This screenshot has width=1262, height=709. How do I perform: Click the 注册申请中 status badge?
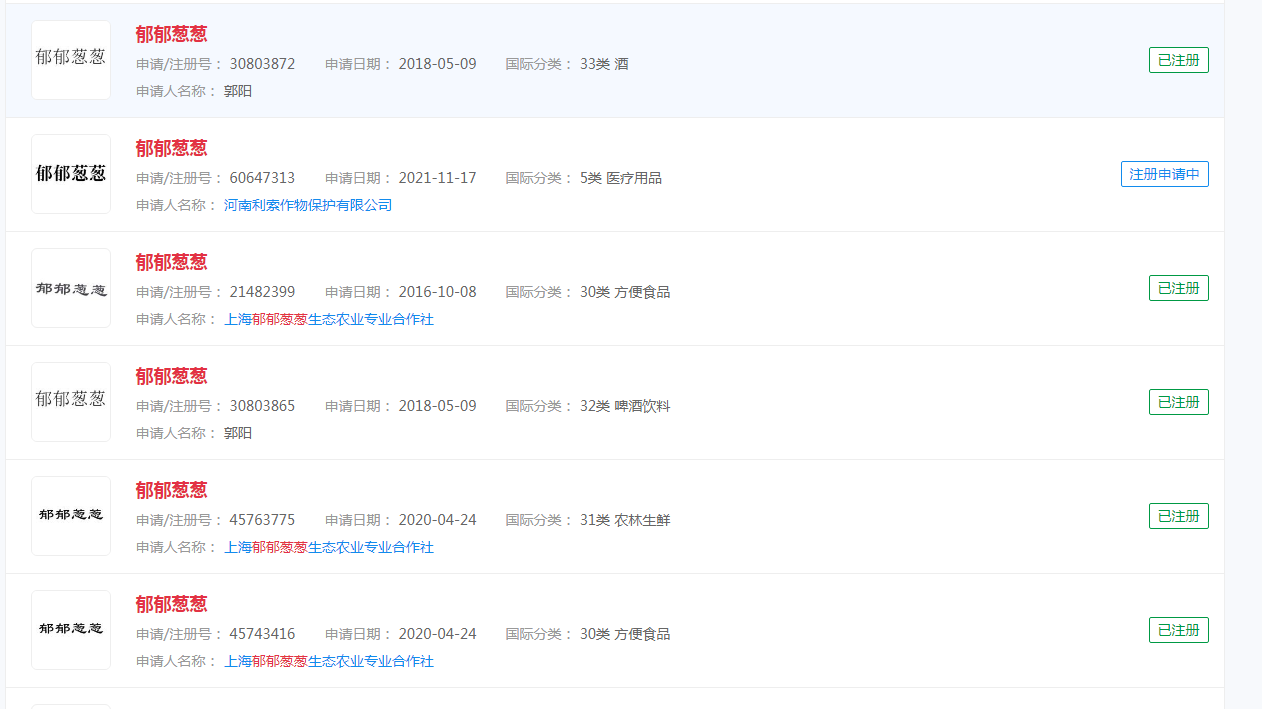(x=1164, y=174)
